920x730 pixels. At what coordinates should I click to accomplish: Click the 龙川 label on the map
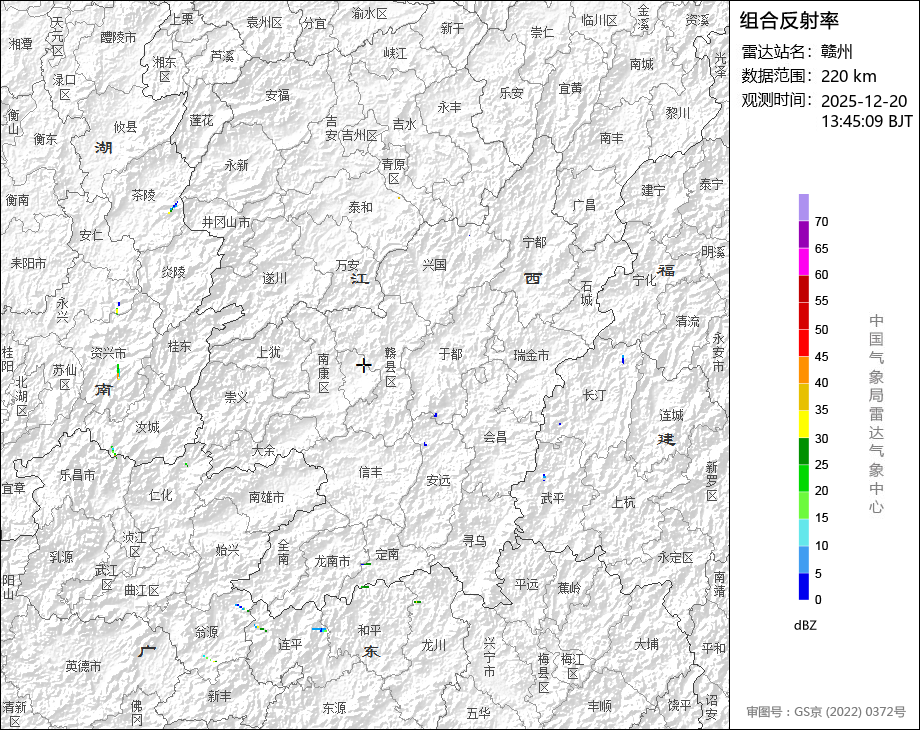coord(434,645)
